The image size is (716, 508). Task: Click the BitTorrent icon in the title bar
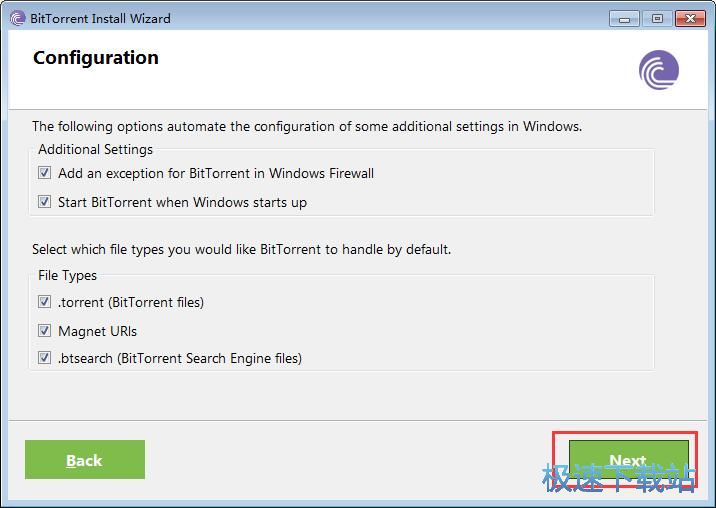tap(17, 19)
